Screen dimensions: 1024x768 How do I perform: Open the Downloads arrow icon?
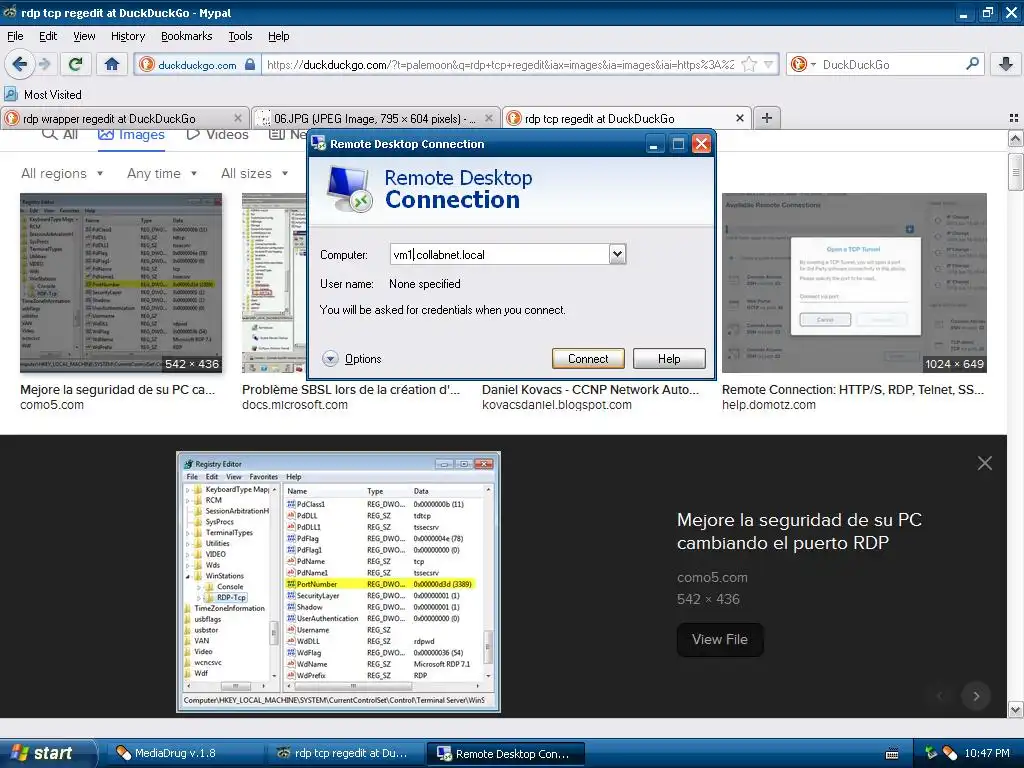pos(1006,64)
